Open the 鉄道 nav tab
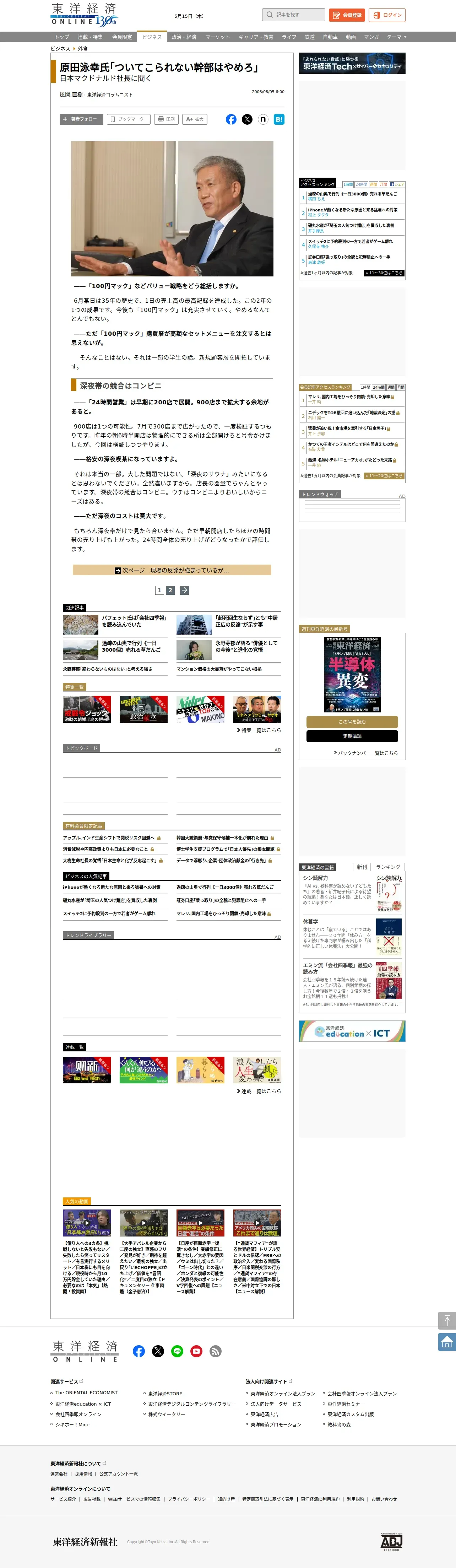Viewport: 456px width, 1568px height. pyautogui.click(x=309, y=37)
